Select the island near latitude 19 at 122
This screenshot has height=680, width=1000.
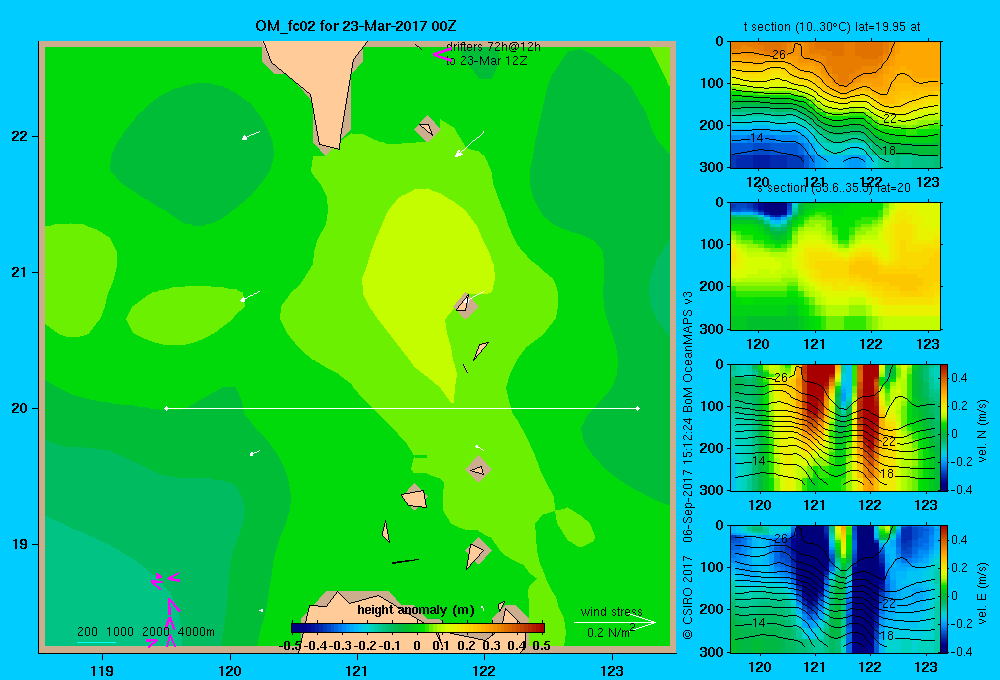[476, 552]
